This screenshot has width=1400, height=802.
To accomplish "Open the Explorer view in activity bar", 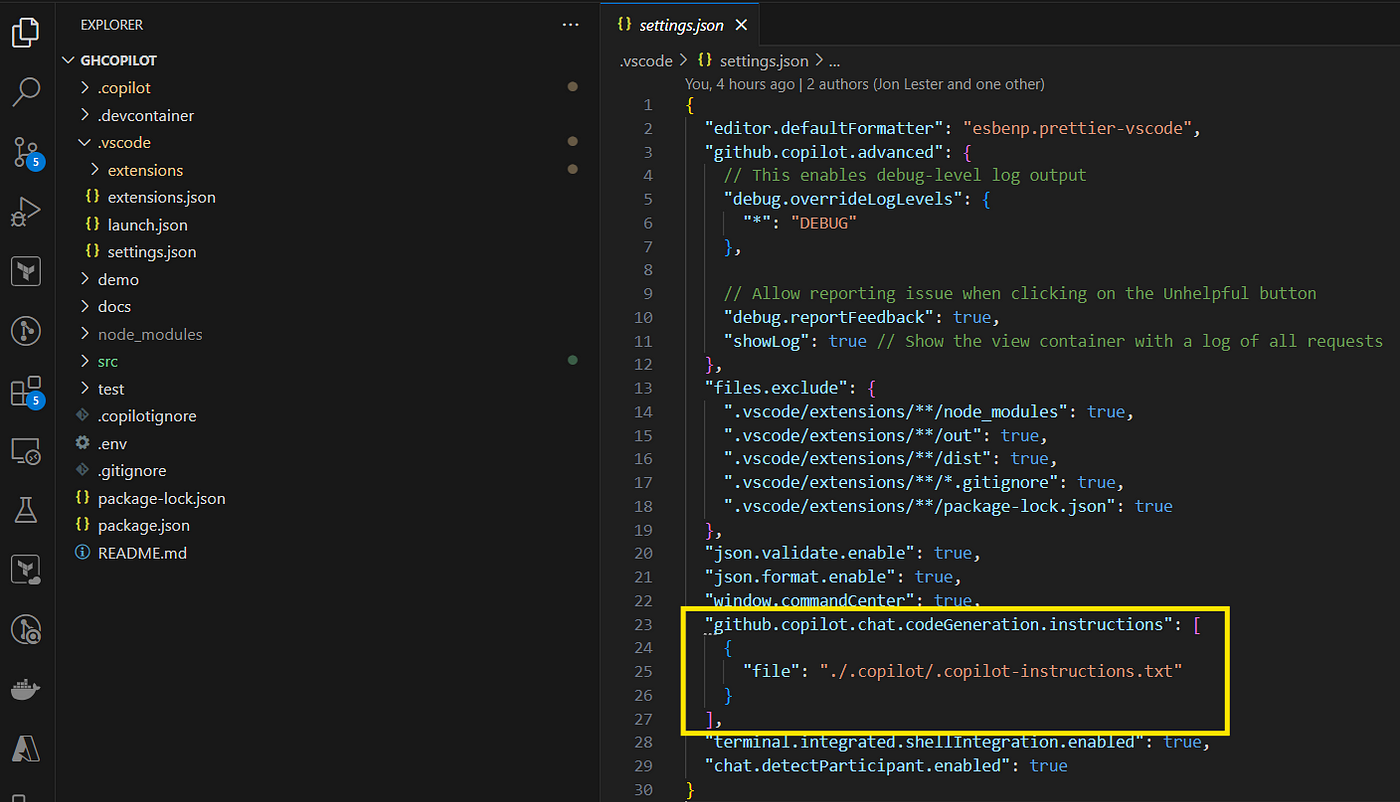I will (26, 33).
